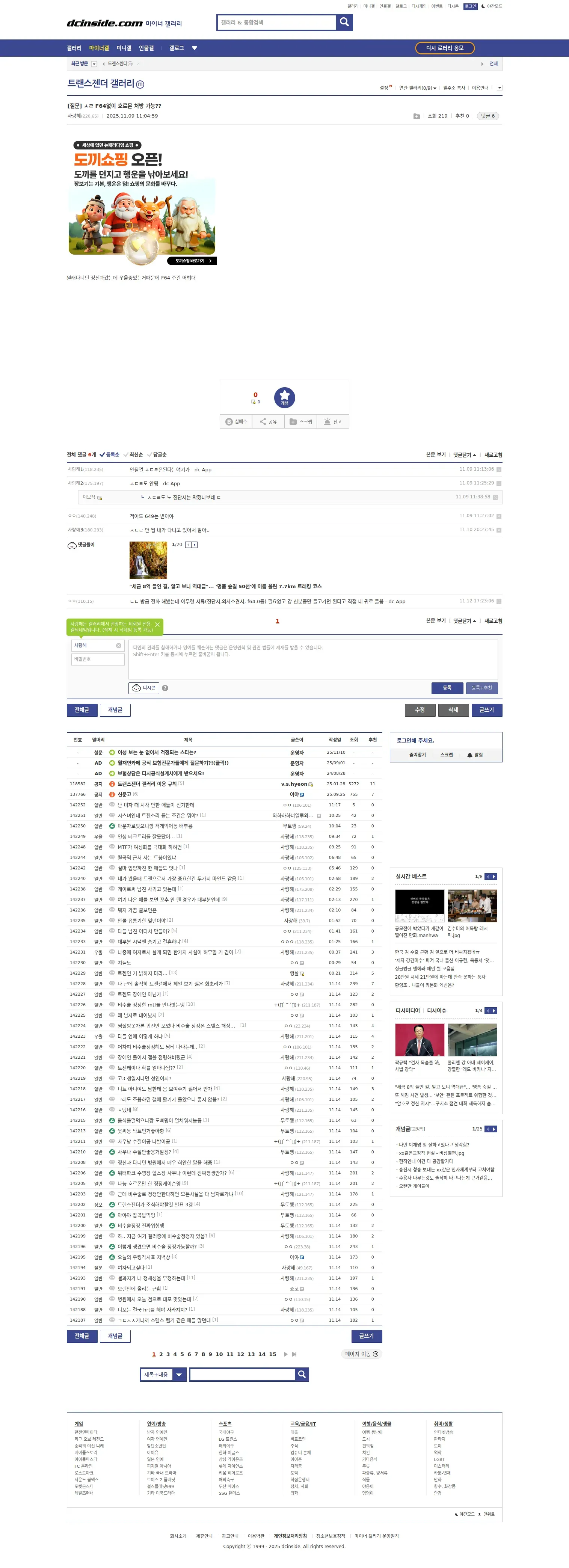Click notice icon beside 신문고 post
The width and height of the screenshot is (569, 1568).
tap(112, 794)
